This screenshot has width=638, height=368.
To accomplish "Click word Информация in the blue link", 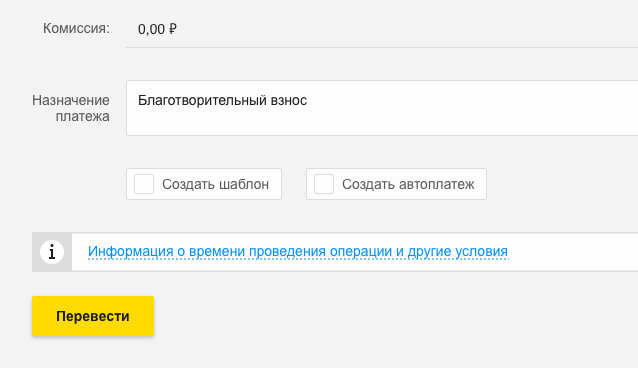I will 131,252.
